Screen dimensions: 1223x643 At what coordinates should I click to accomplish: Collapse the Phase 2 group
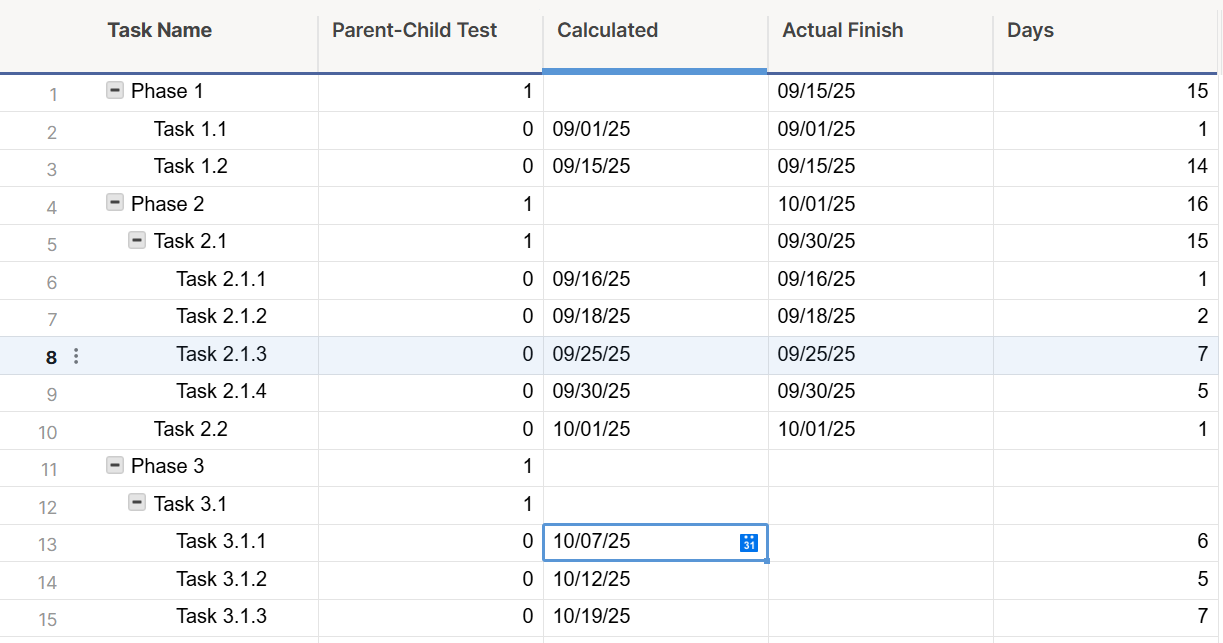click(x=115, y=204)
